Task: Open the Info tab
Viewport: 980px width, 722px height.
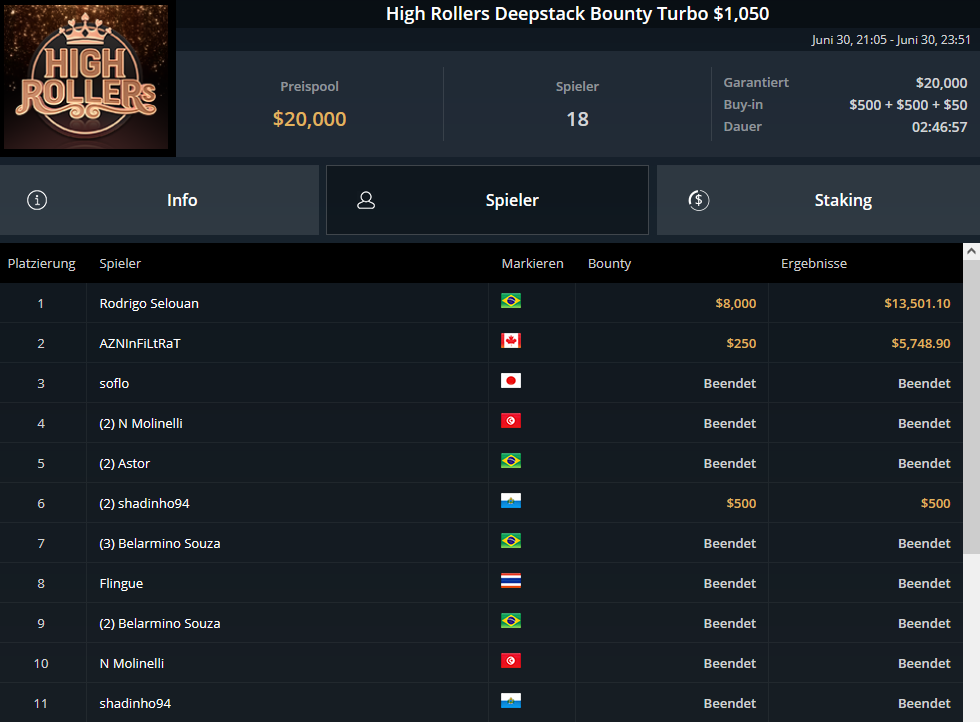Action: click(x=159, y=200)
